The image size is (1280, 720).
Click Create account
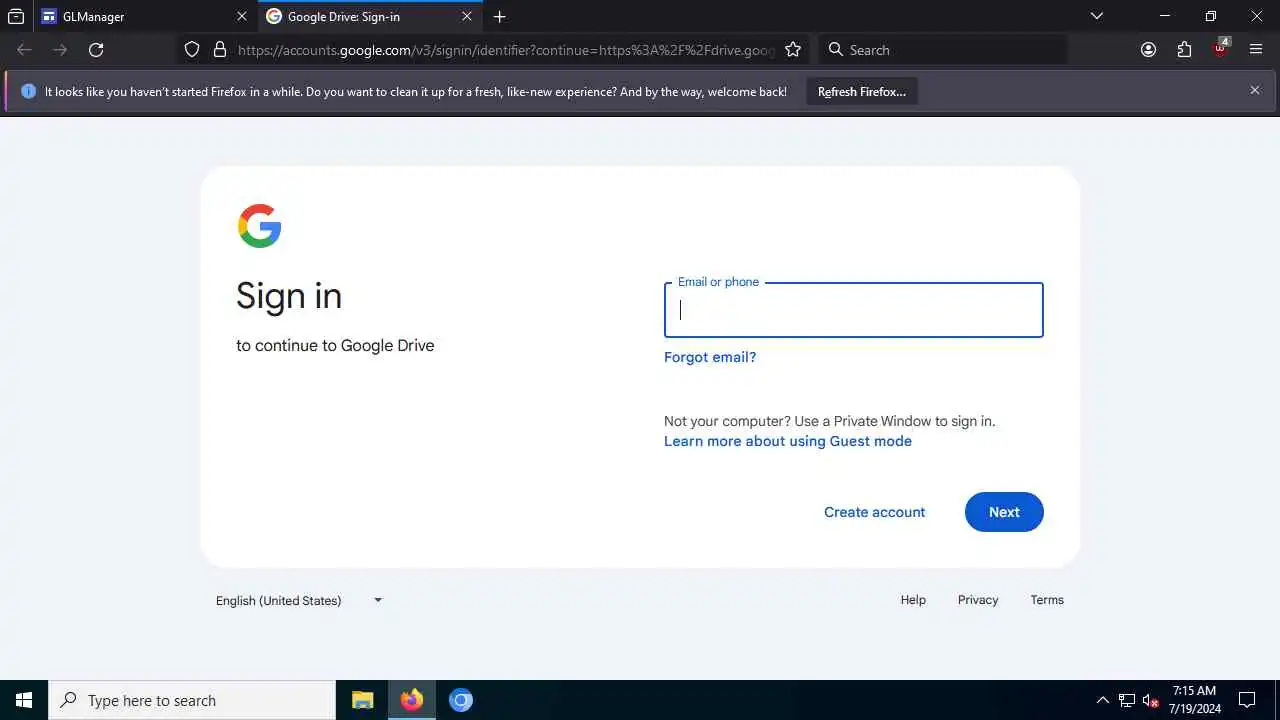pos(875,512)
